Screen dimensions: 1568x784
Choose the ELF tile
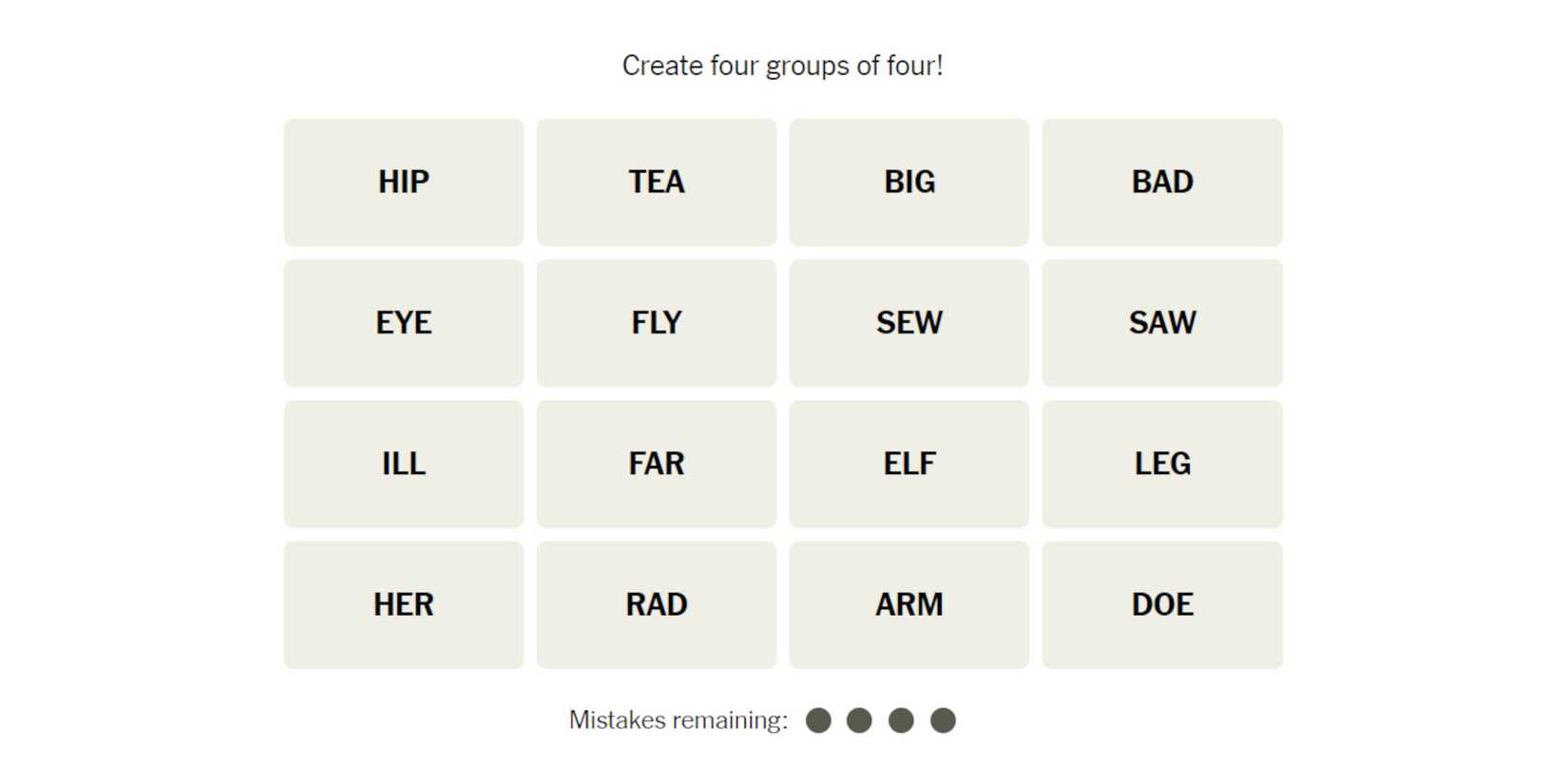pos(908,463)
